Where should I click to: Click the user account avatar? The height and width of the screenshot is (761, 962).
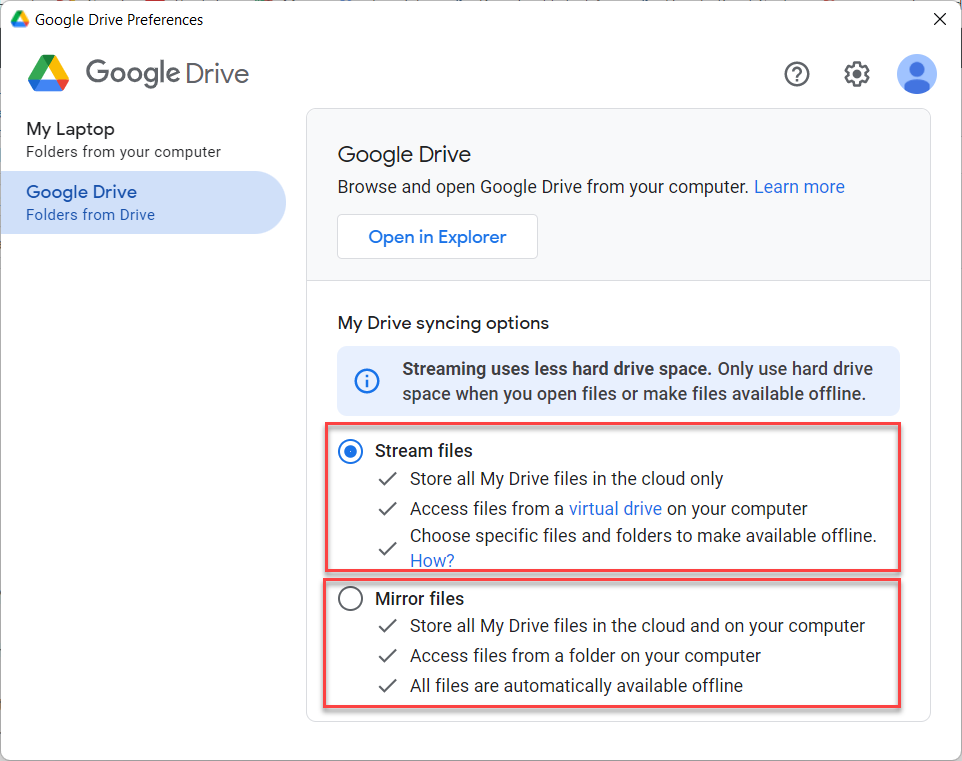coord(916,74)
